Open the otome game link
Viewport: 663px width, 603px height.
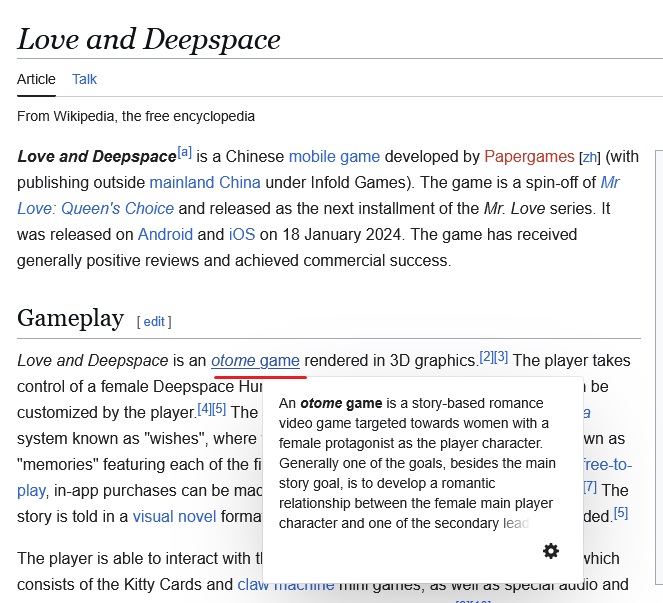click(x=255, y=361)
